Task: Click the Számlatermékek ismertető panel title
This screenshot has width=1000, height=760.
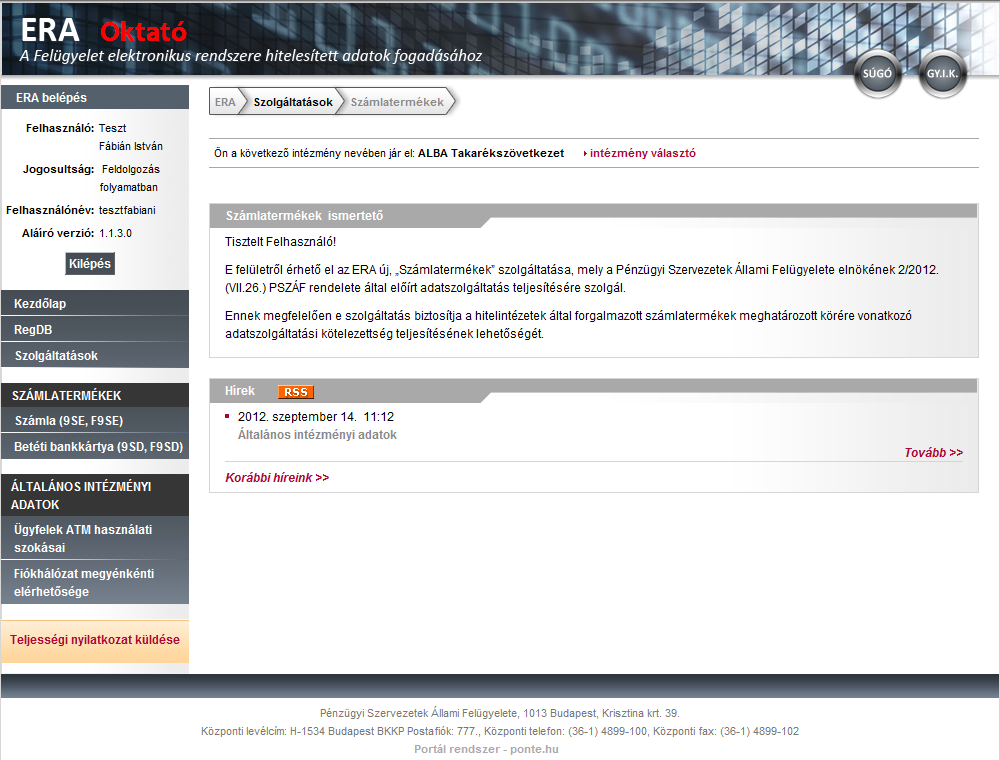Action: [x=304, y=216]
